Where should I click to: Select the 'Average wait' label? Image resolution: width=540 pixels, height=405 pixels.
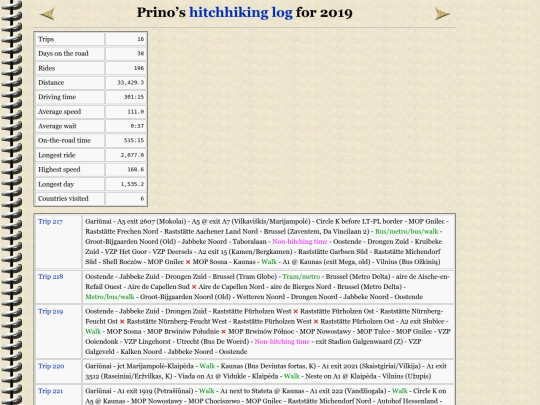click(57, 126)
